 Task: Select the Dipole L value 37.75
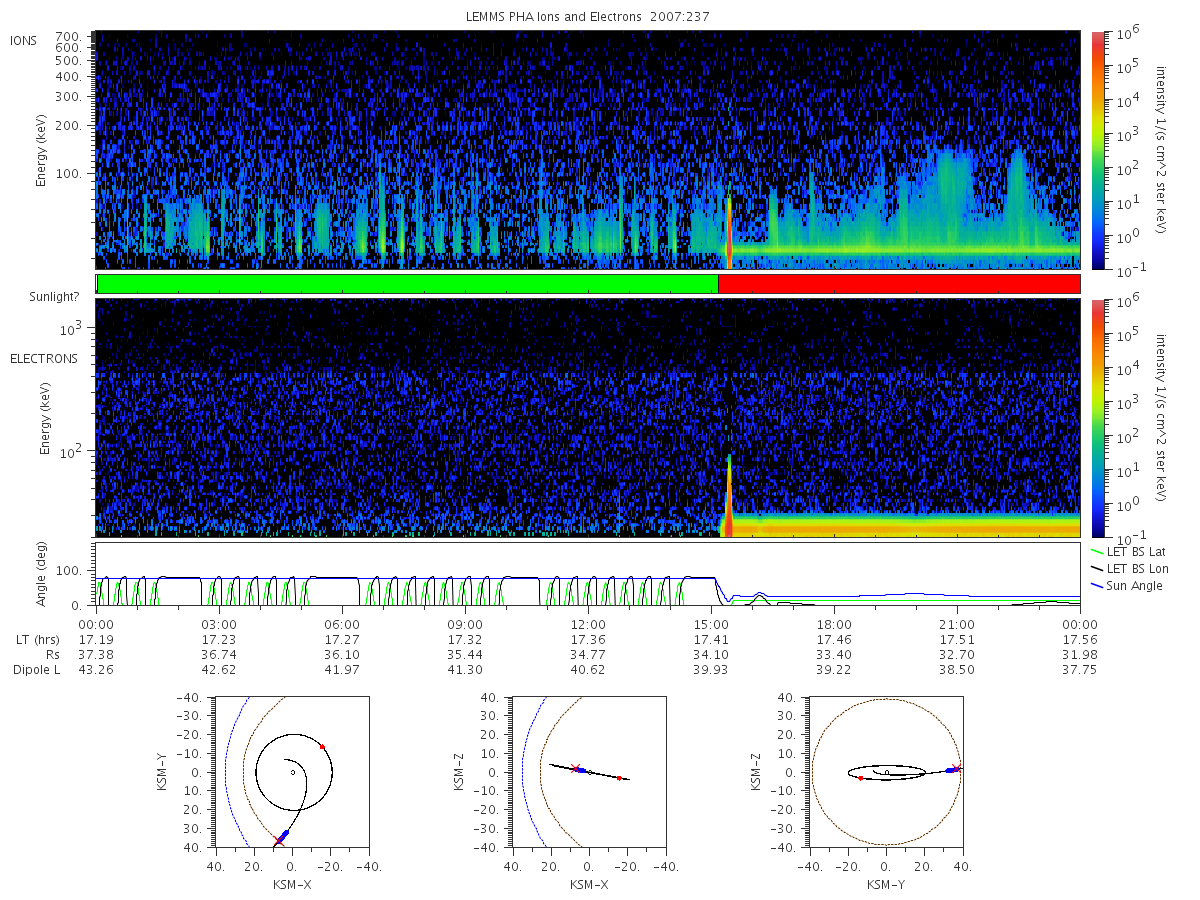(1080, 670)
